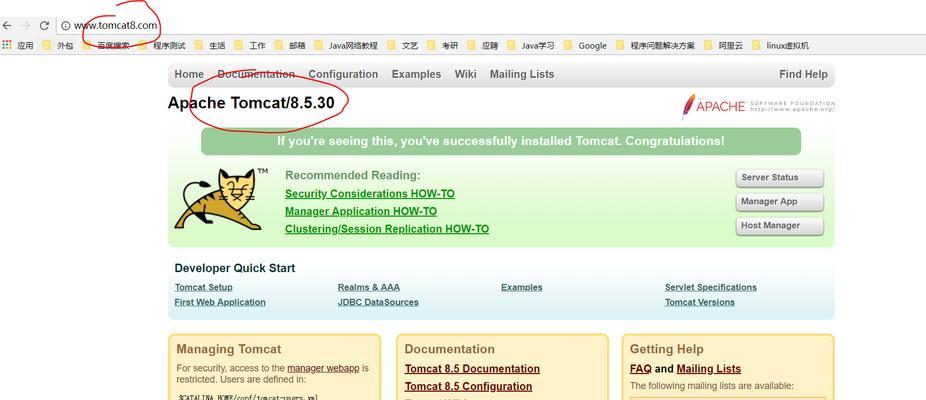Image resolution: width=926 pixels, height=400 pixels.
Task: Open the Java网络教程 bookmark folder
Action: [346, 45]
